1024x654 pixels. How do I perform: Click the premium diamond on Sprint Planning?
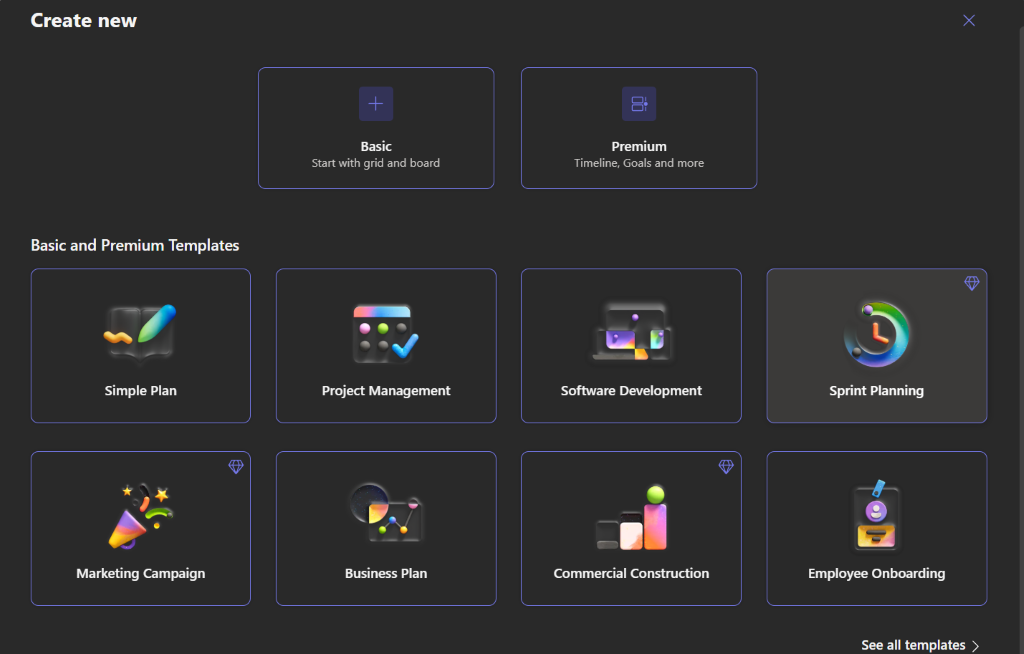pyautogui.click(x=972, y=283)
